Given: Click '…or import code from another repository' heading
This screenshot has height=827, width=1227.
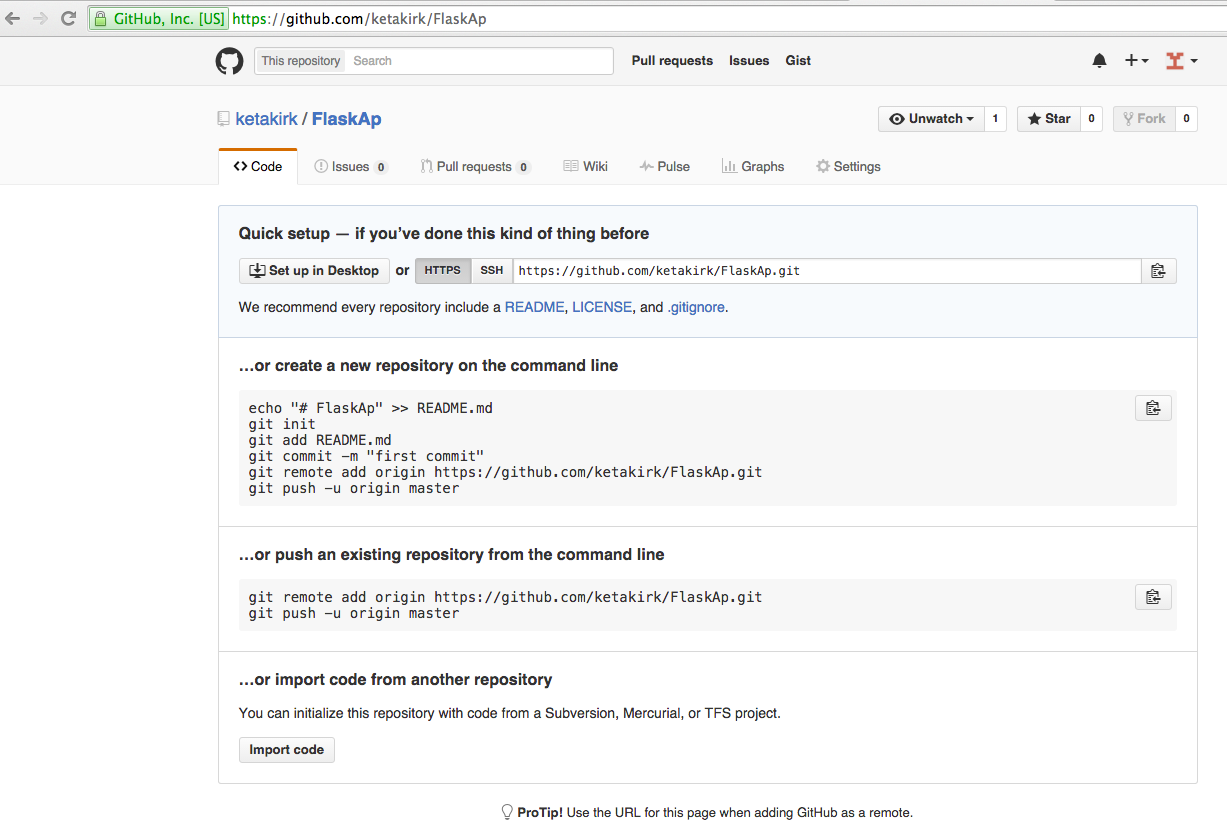Looking at the screenshot, I should click(396, 680).
